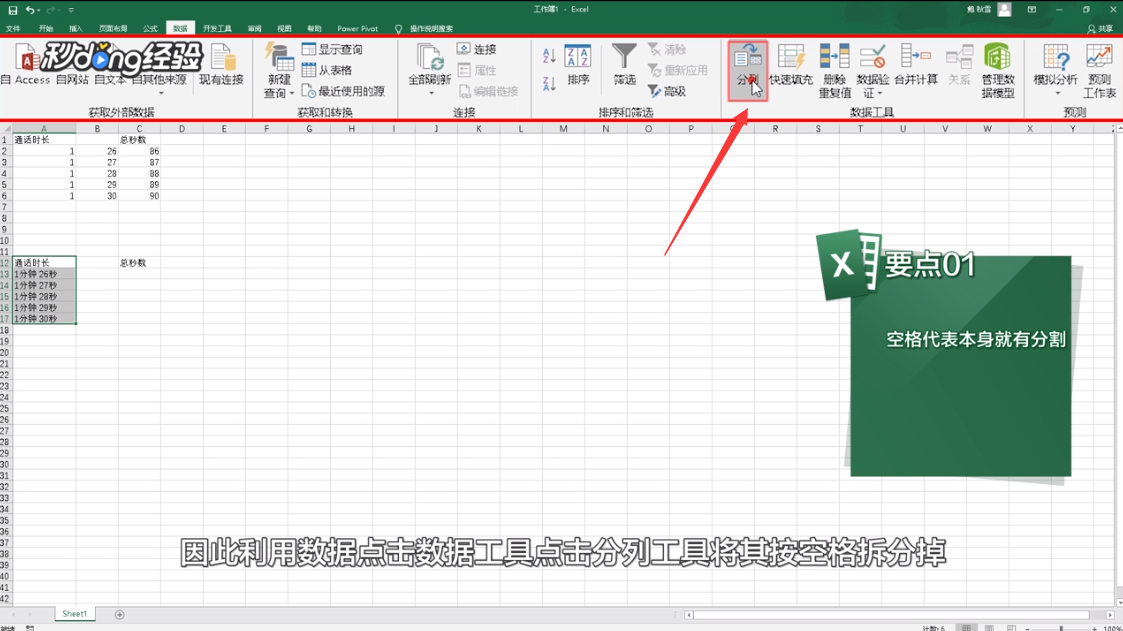Click 清除 to clear the filter

coord(667,49)
